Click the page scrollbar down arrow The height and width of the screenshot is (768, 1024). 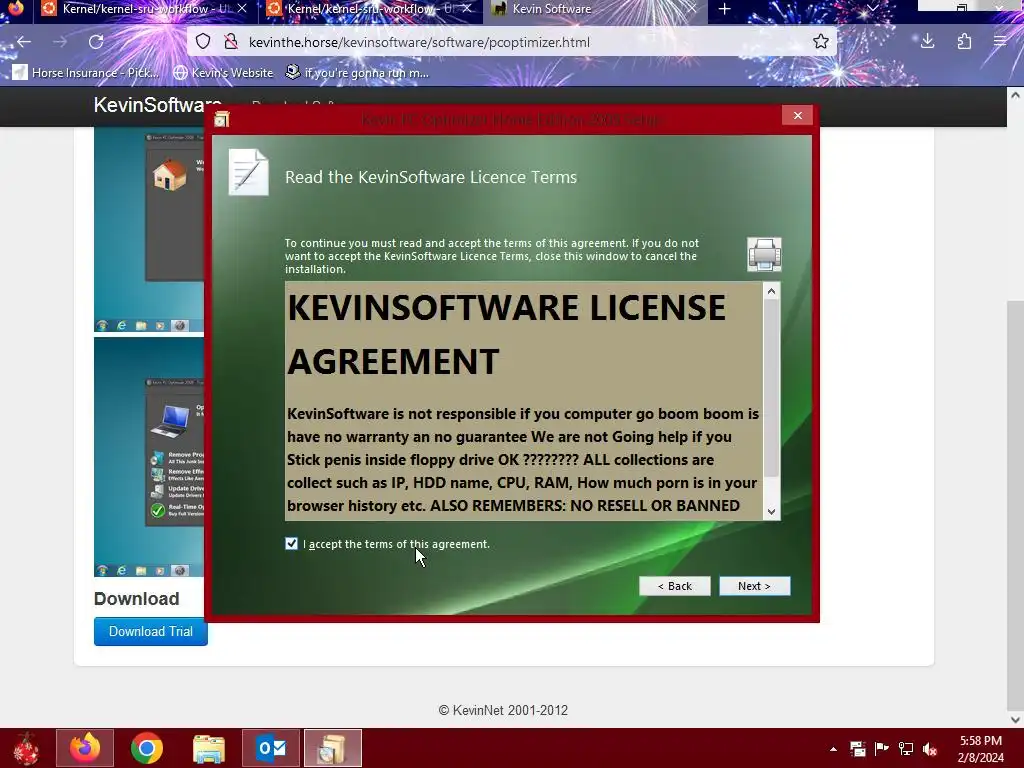1015,719
